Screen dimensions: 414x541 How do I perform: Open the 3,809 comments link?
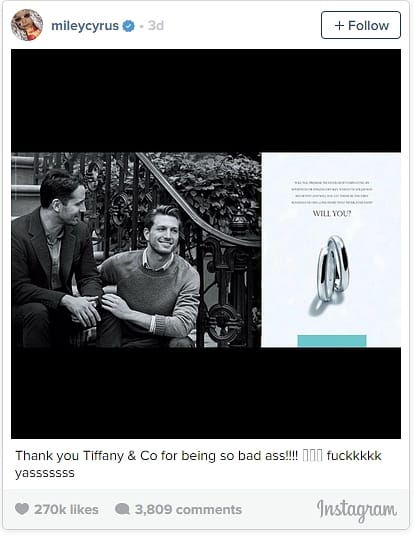[188, 510]
